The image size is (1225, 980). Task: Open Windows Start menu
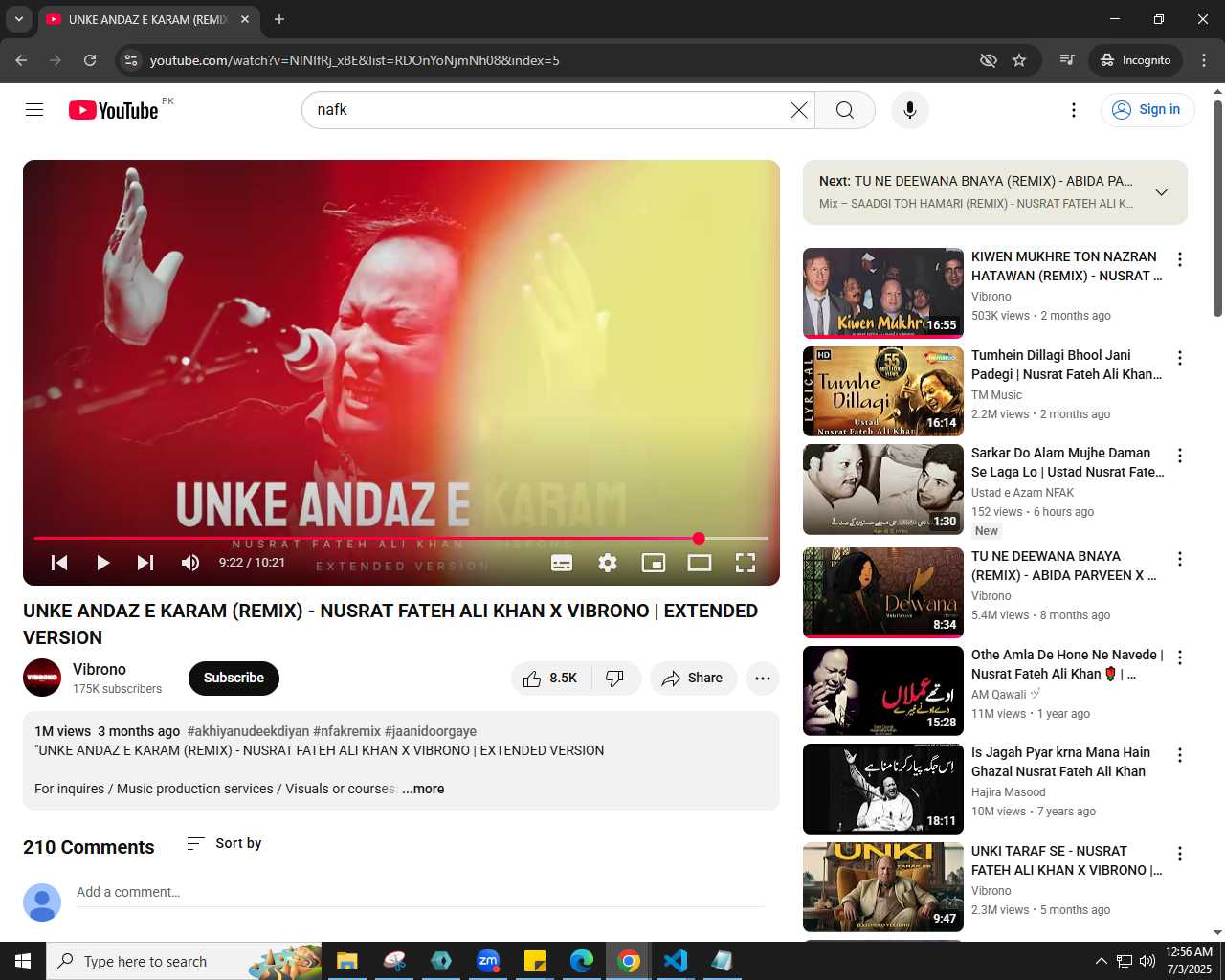coord(23,961)
